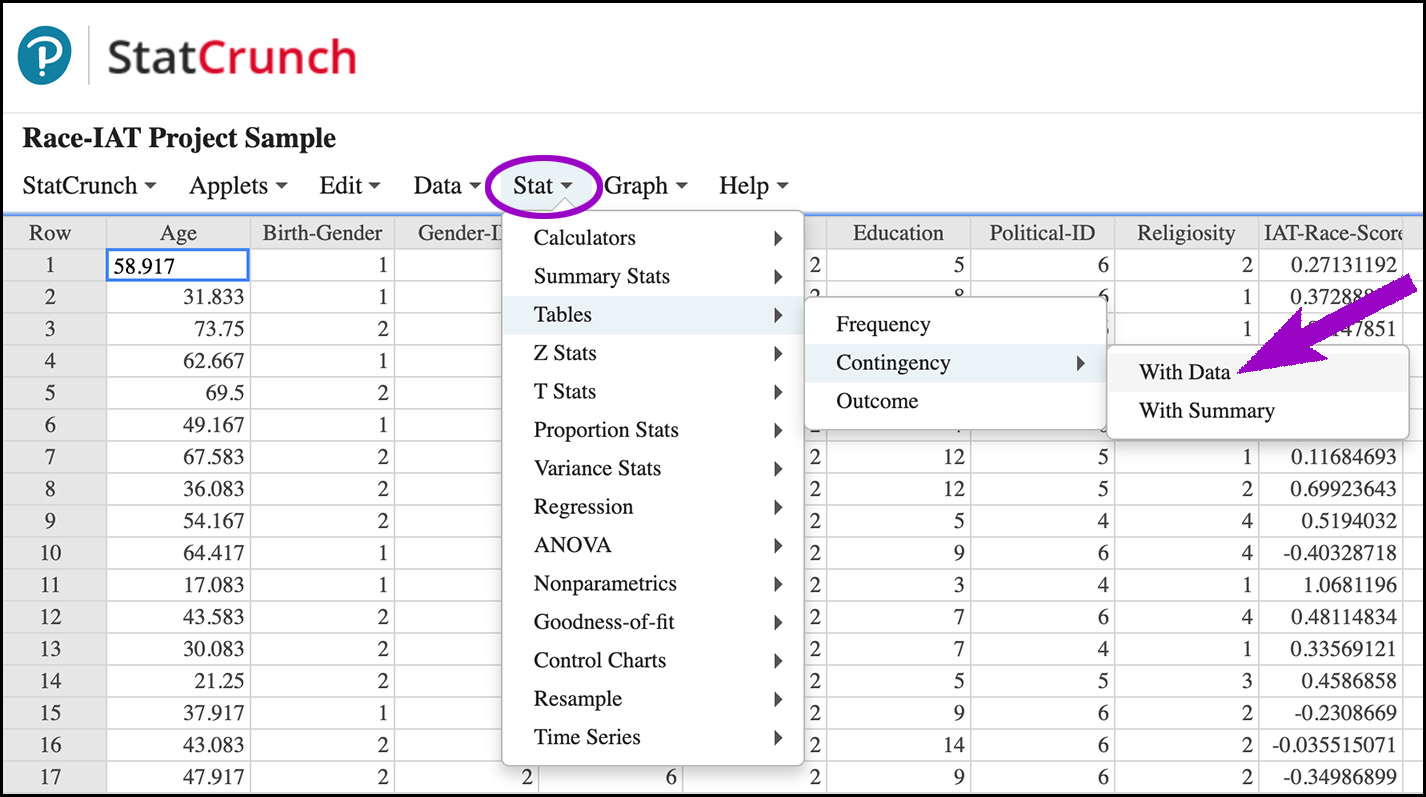Click Age cell value 73.75
This screenshot has width=1426, height=797.
click(179, 329)
